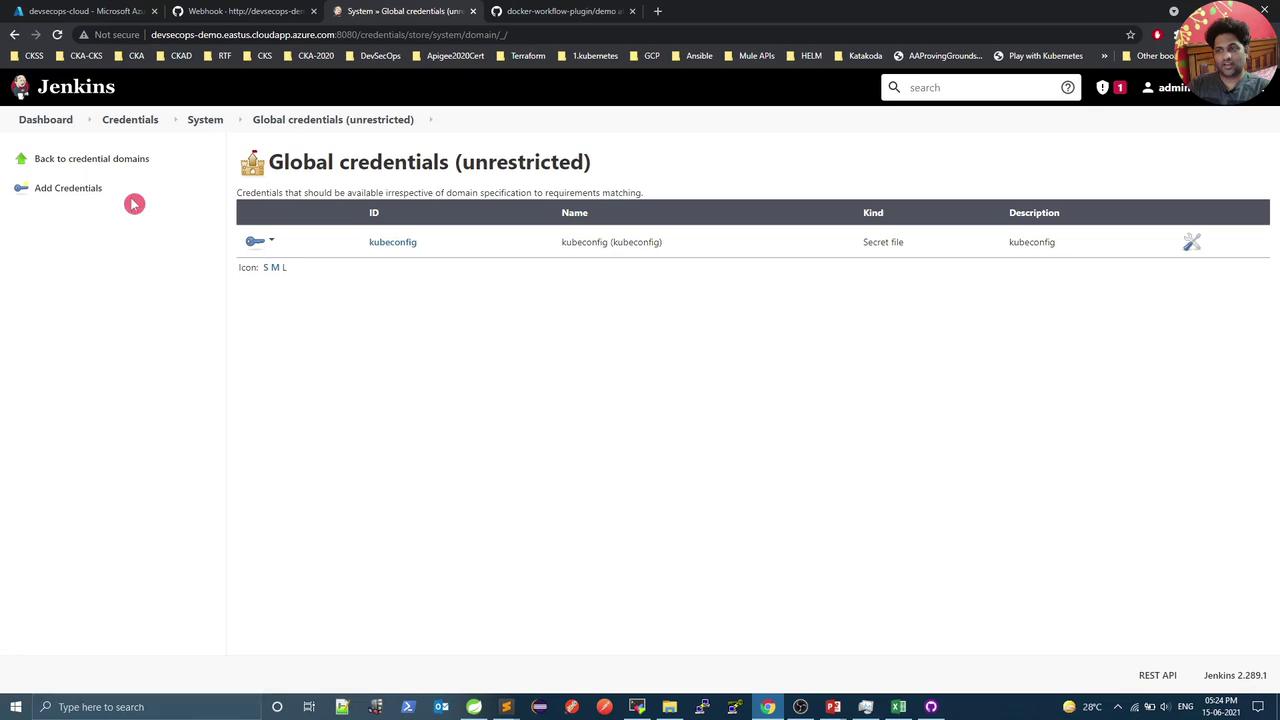Expand the System breadcrumb dropdown chevron
The height and width of the screenshot is (720, 1280).
238,120
